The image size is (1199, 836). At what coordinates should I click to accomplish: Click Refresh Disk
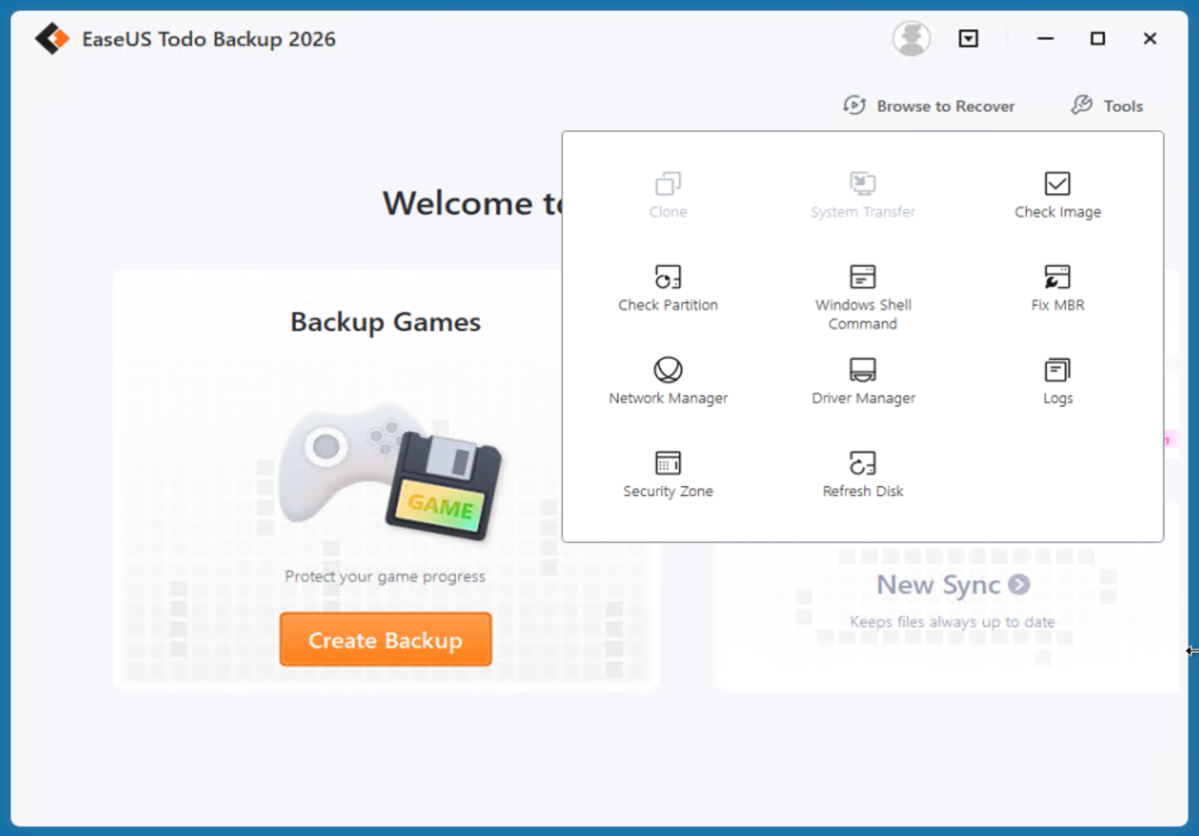tap(863, 474)
